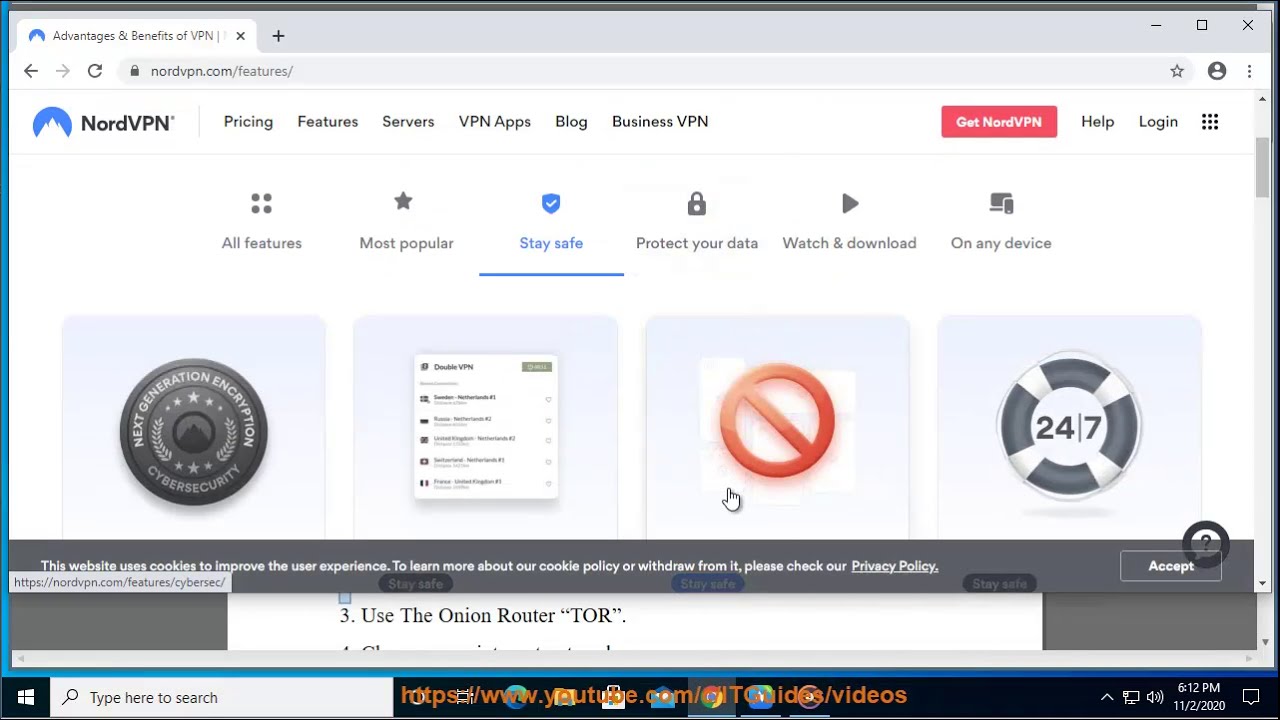This screenshot has width=1280, height=720.
Task: Click the browser page scroll-down arrow
Action: coord(1263,583)
